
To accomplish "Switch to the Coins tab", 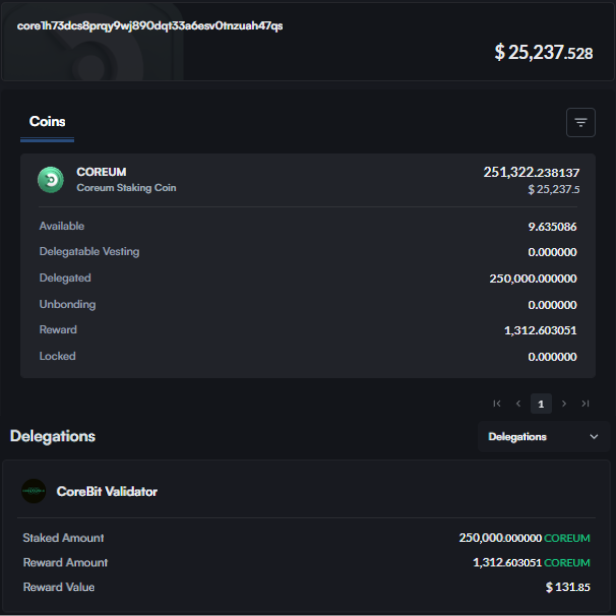I will click(x=47, y=122).
